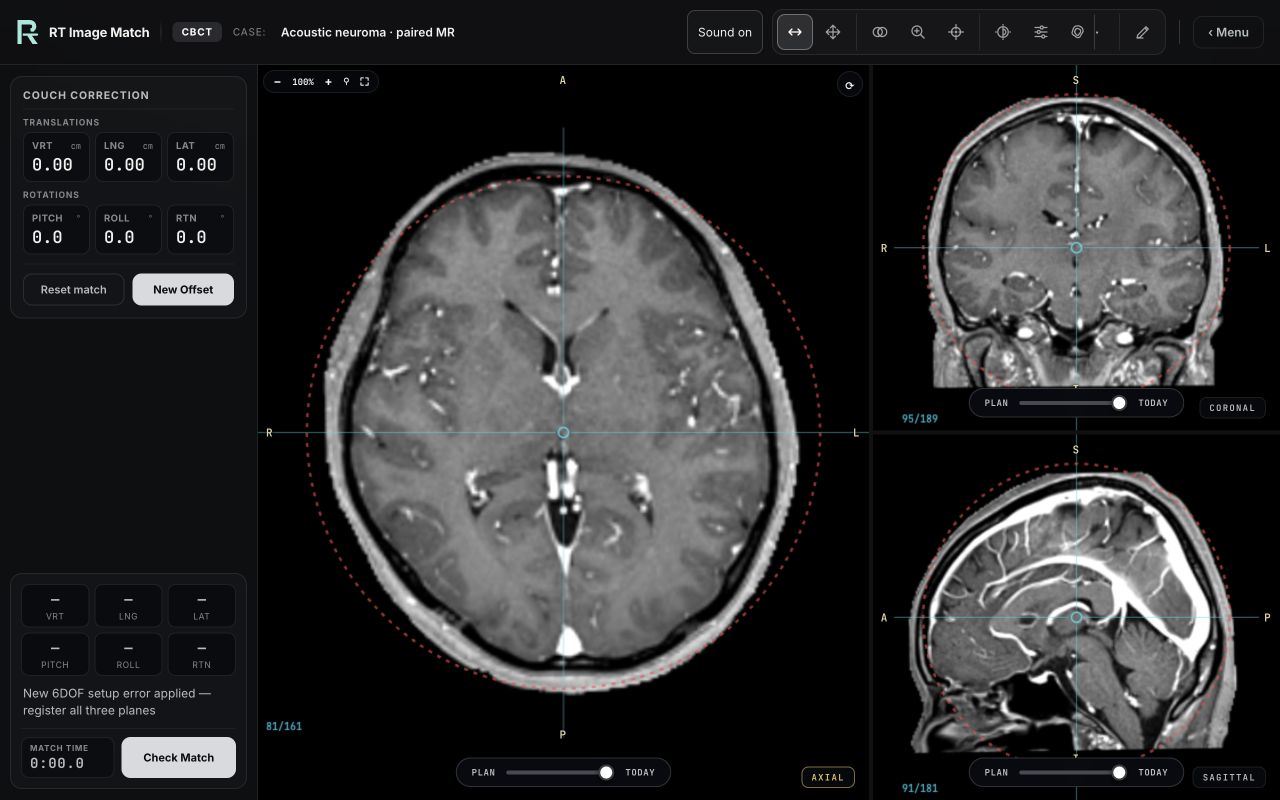Click the LAT translation value field
This screenshot has height=800, width=1280.
(200, 157)
